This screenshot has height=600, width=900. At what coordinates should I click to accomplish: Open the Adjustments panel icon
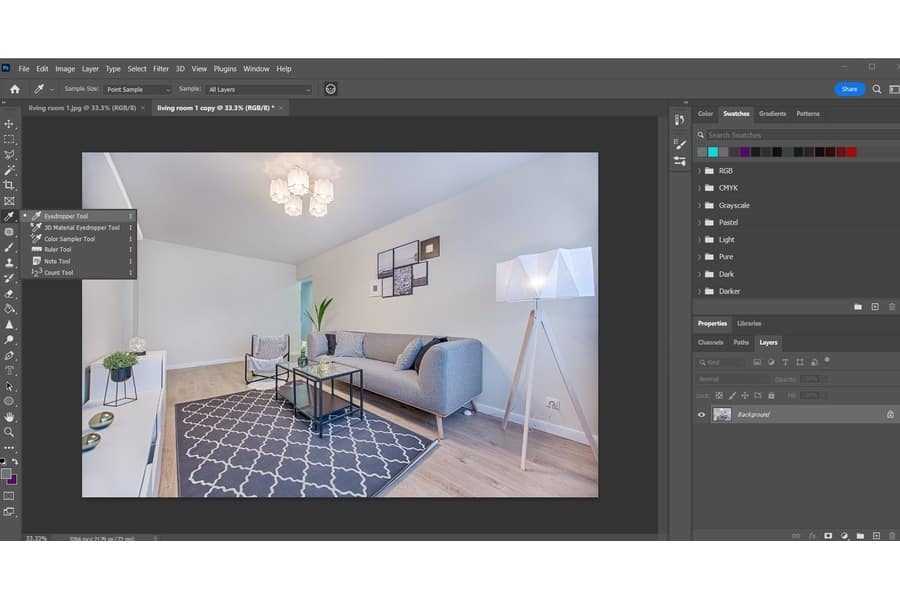[x=680, y=161]
